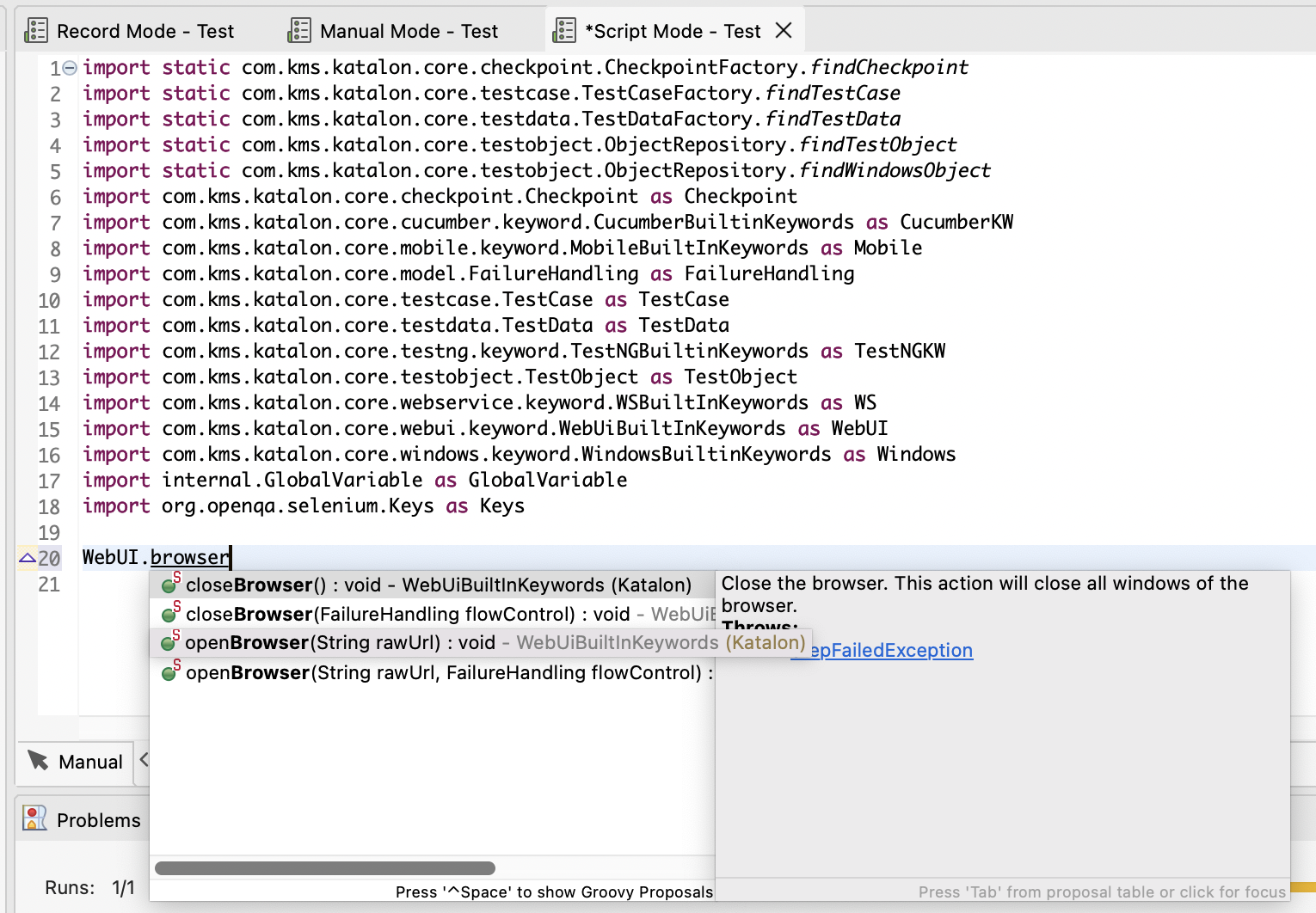The image size is (1316, 913).
Task: Click the WSBuiltInKeywords import line
Action: point(480,402)
